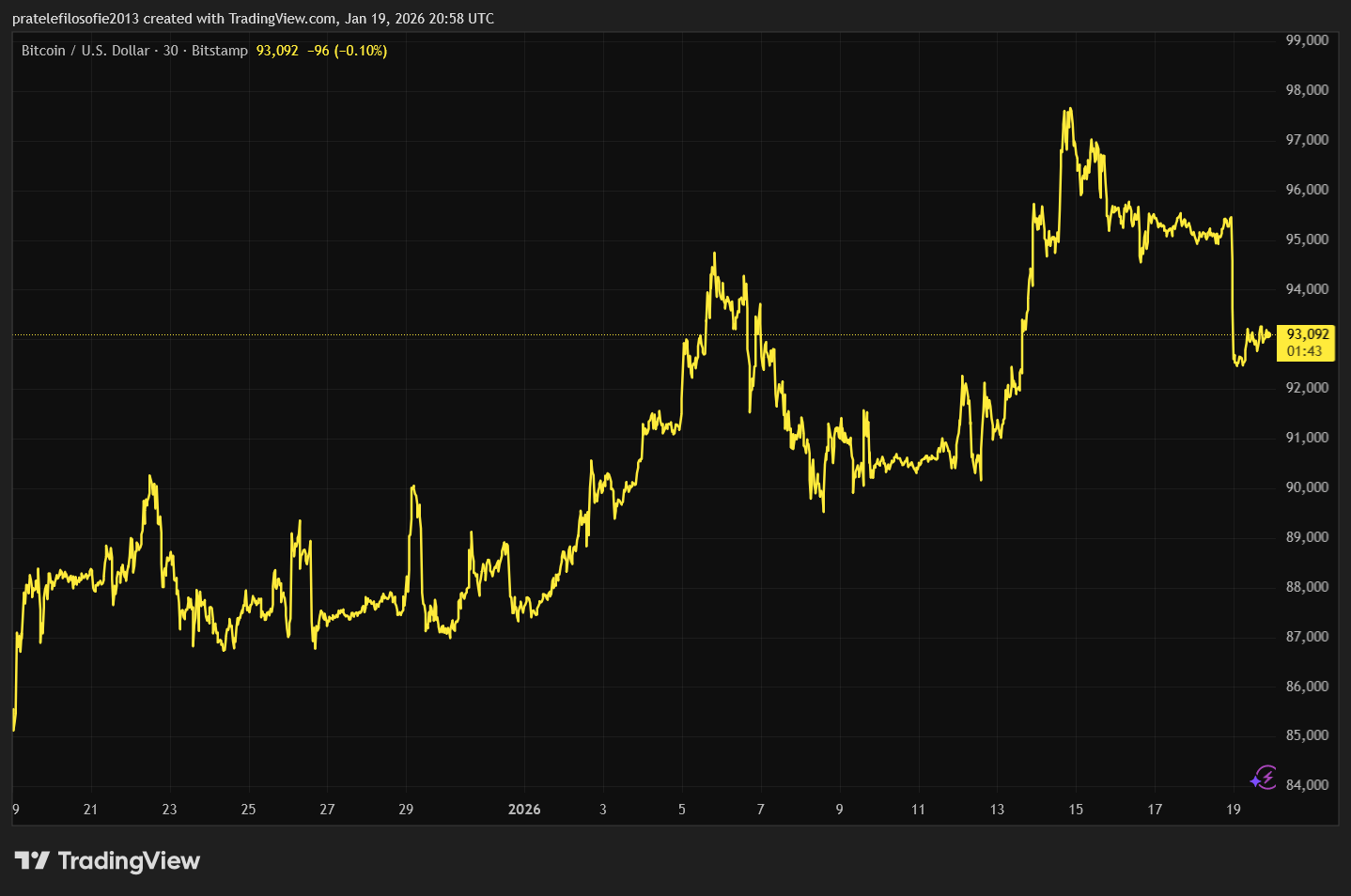Click the purple lightning sparkle icon

tap(1264, 778)
